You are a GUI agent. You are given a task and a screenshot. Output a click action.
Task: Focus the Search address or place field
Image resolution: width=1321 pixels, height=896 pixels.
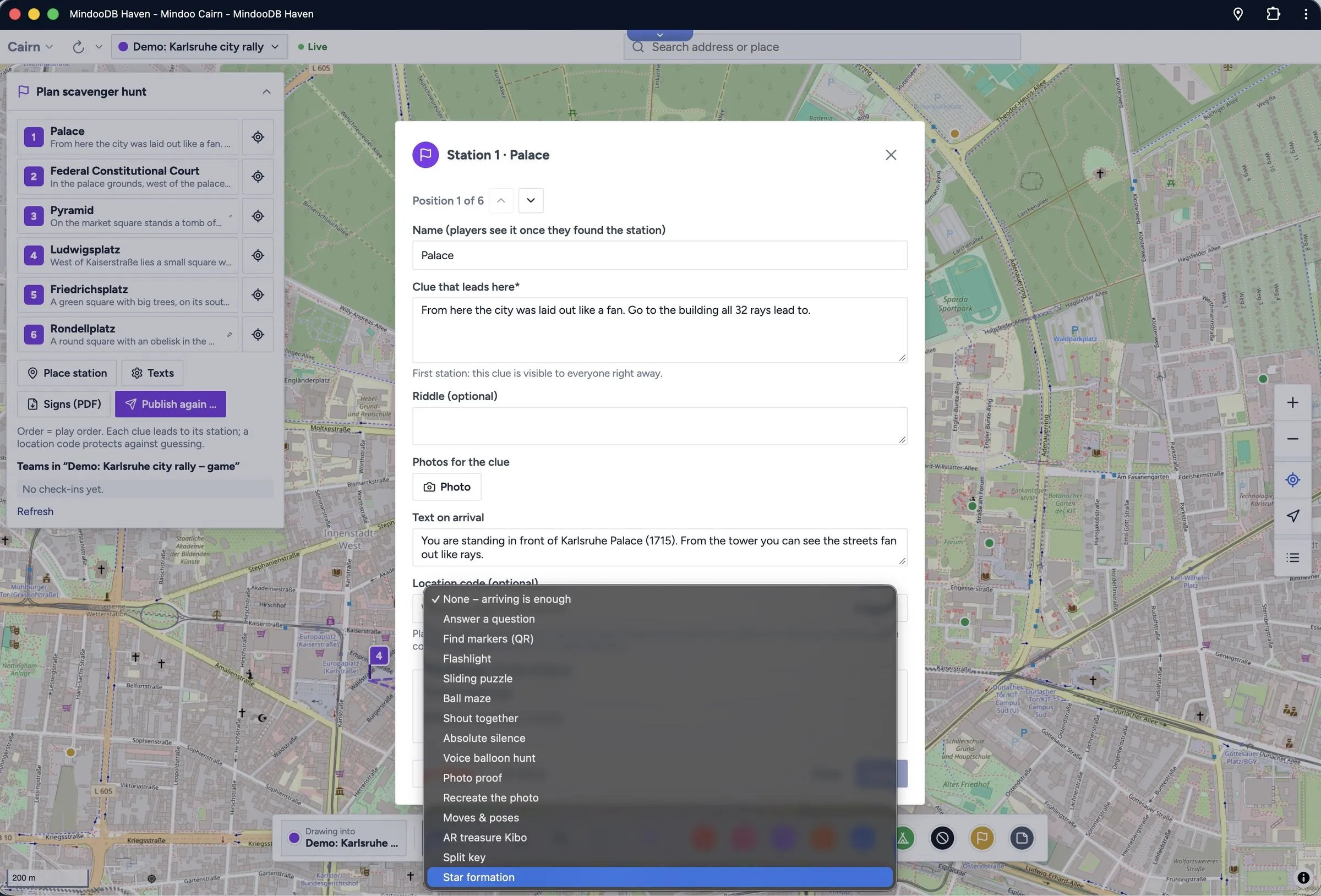click(x=822, y=47)
